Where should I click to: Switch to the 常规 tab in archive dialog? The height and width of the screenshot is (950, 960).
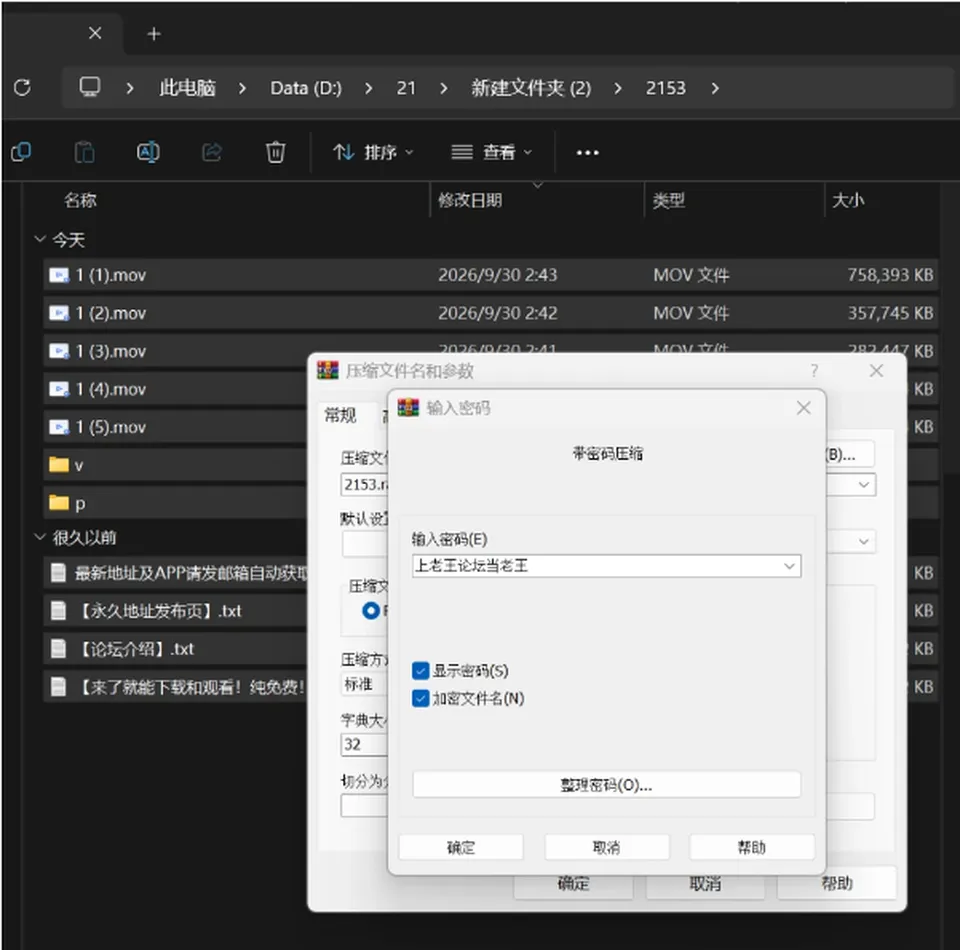(340, 416)
